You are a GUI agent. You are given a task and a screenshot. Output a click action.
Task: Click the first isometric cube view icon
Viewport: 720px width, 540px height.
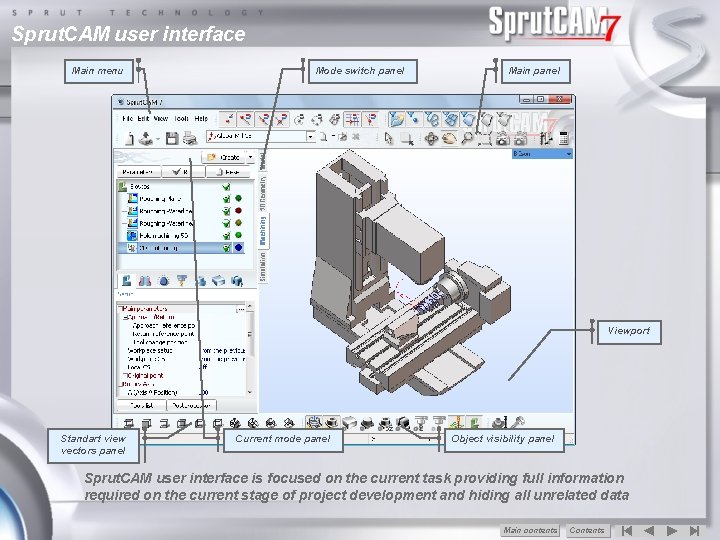click(x=235, y=422)
